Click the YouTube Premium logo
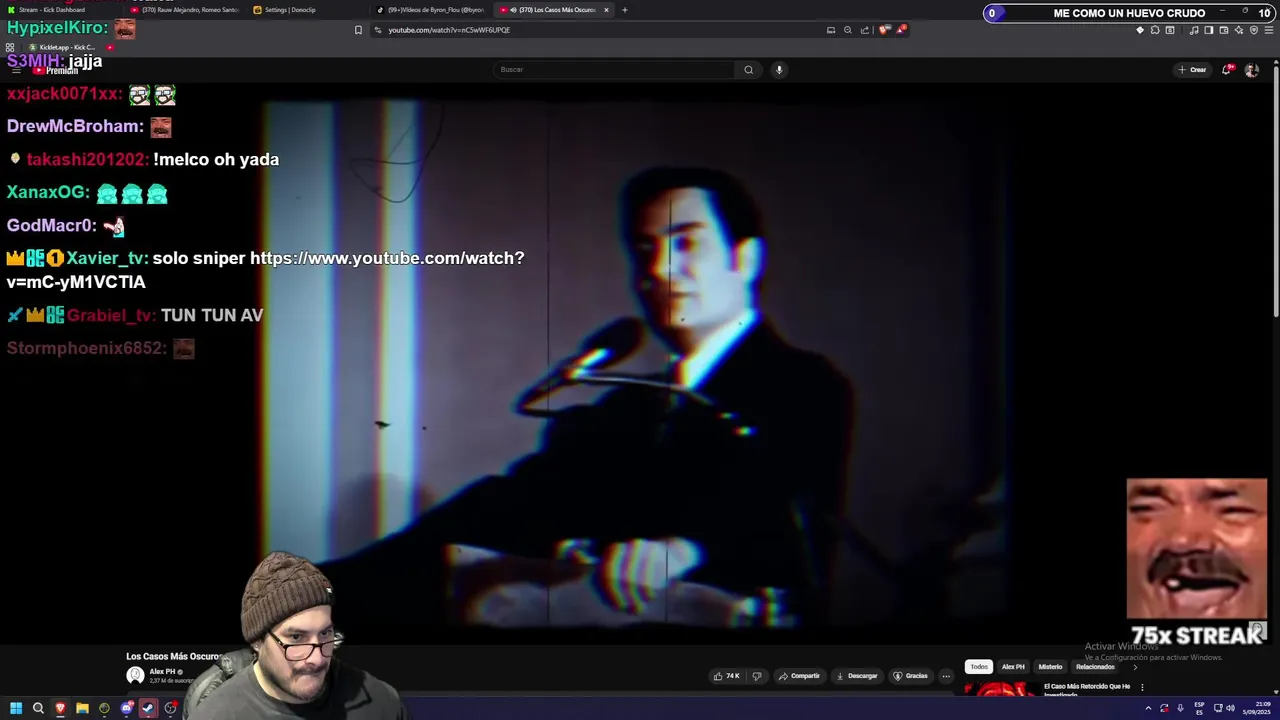 pyautogui.click(x=55, y=70)
